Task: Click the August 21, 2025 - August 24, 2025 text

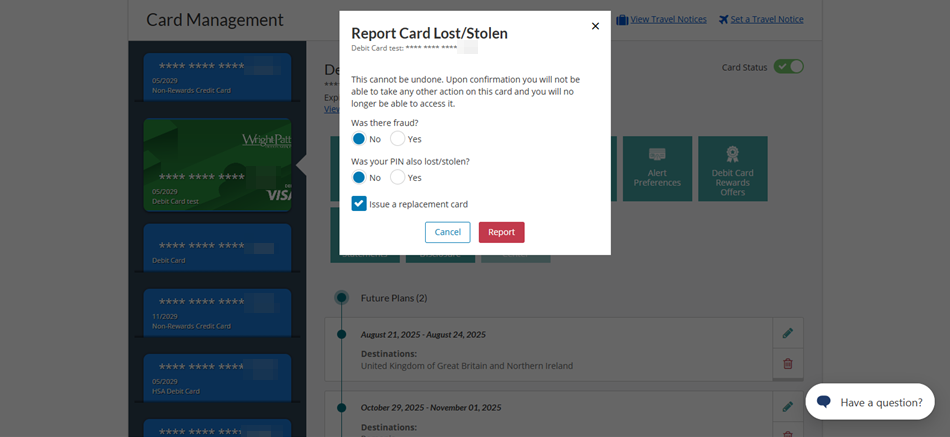Action: pos(423,335)
